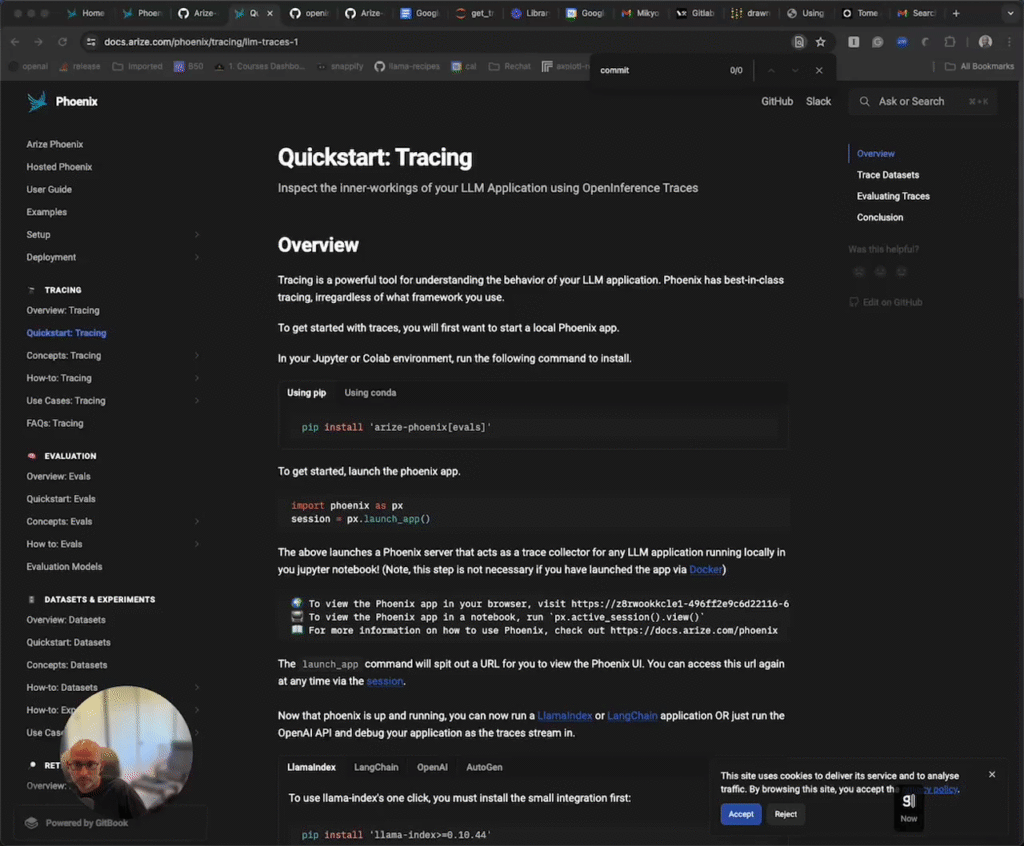Image resolution: width=1024 pixels, height=846 pixels.
Task: Select the OpenAI code tab
Action: [x=432, y=767]
